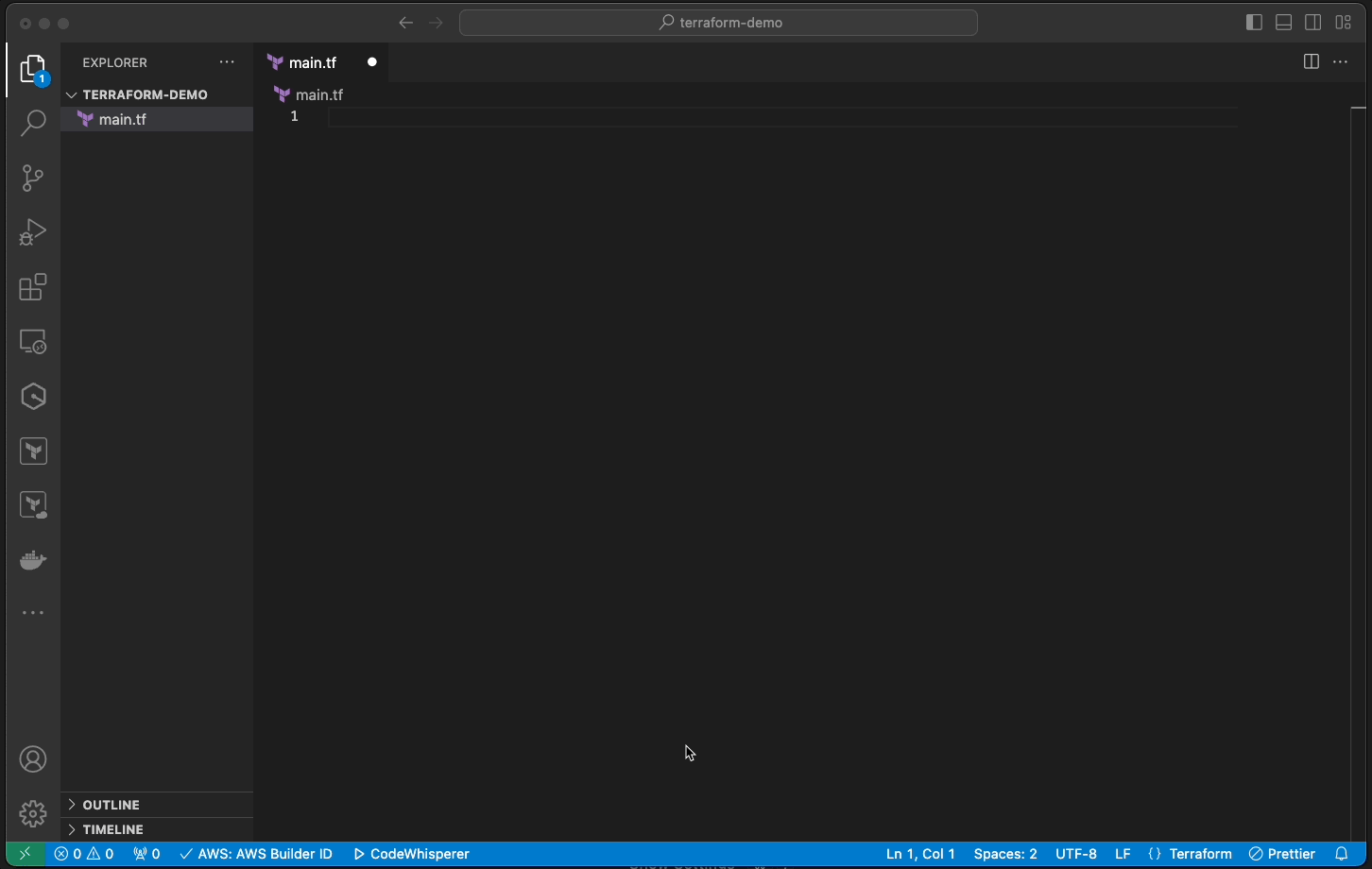
Task: Open the Docker extension panel
Action: click(x=33, y=559)
